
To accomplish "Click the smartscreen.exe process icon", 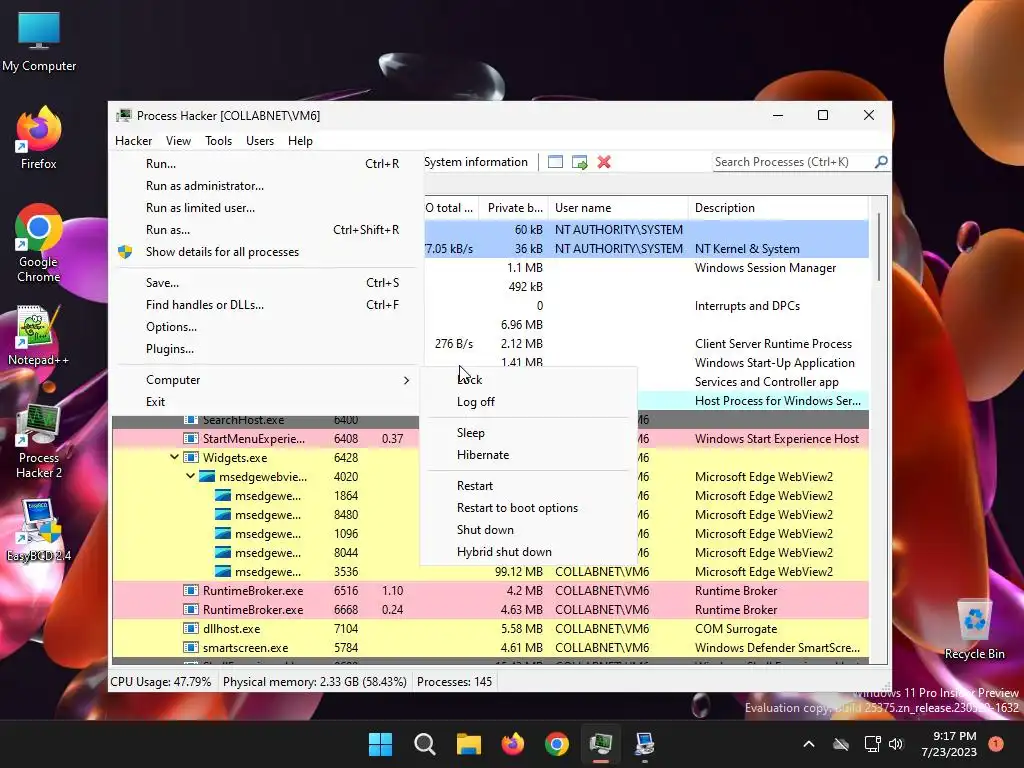I will pos(191,648).
